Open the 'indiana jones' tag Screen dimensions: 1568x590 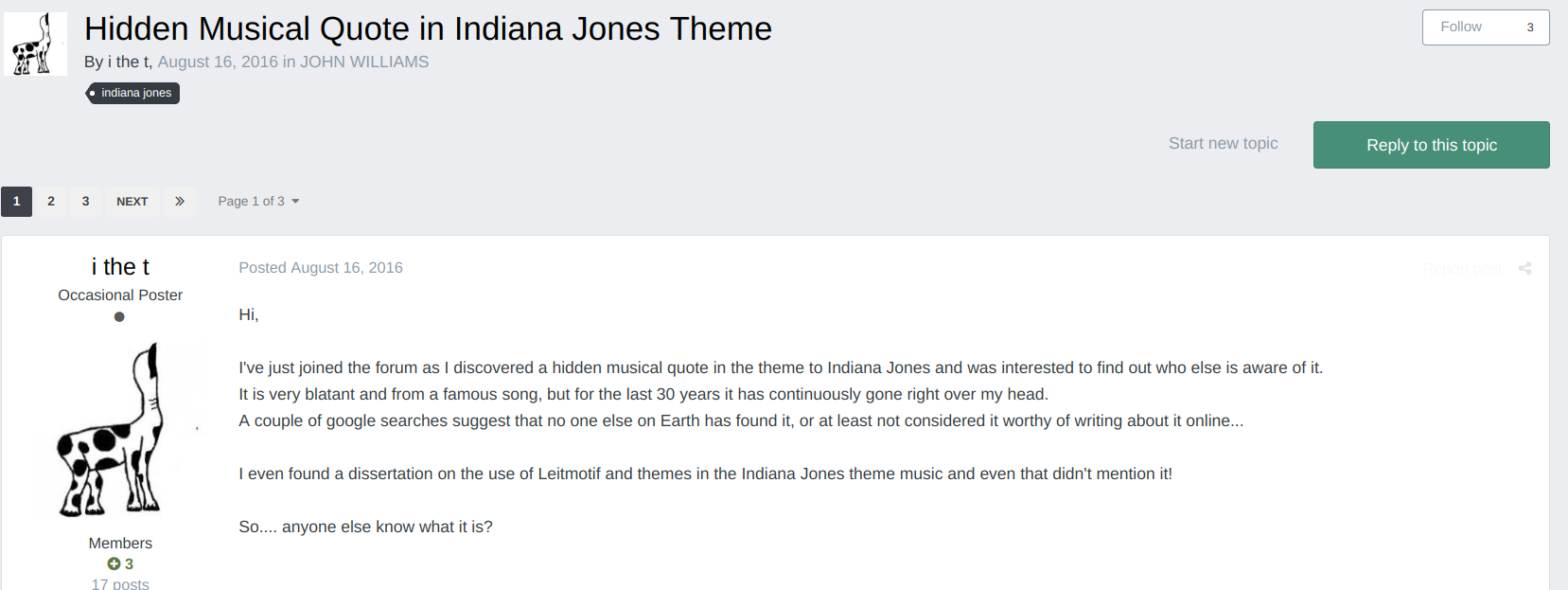(x=135, y=93)
